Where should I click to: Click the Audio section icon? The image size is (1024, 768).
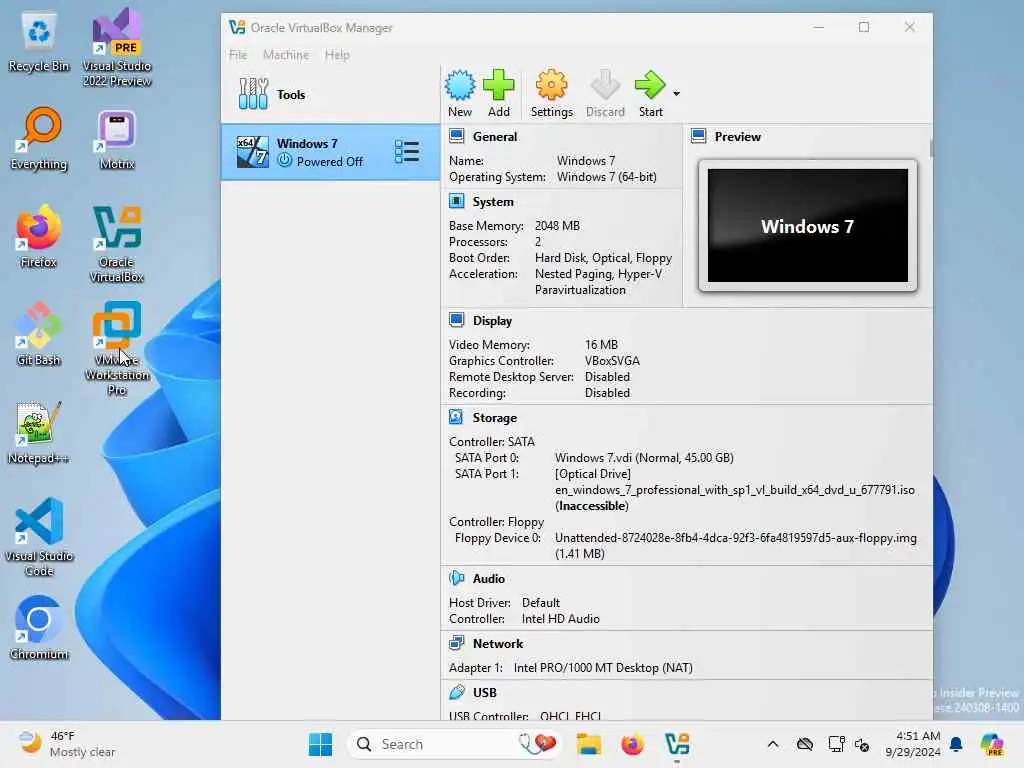point(456,578)
